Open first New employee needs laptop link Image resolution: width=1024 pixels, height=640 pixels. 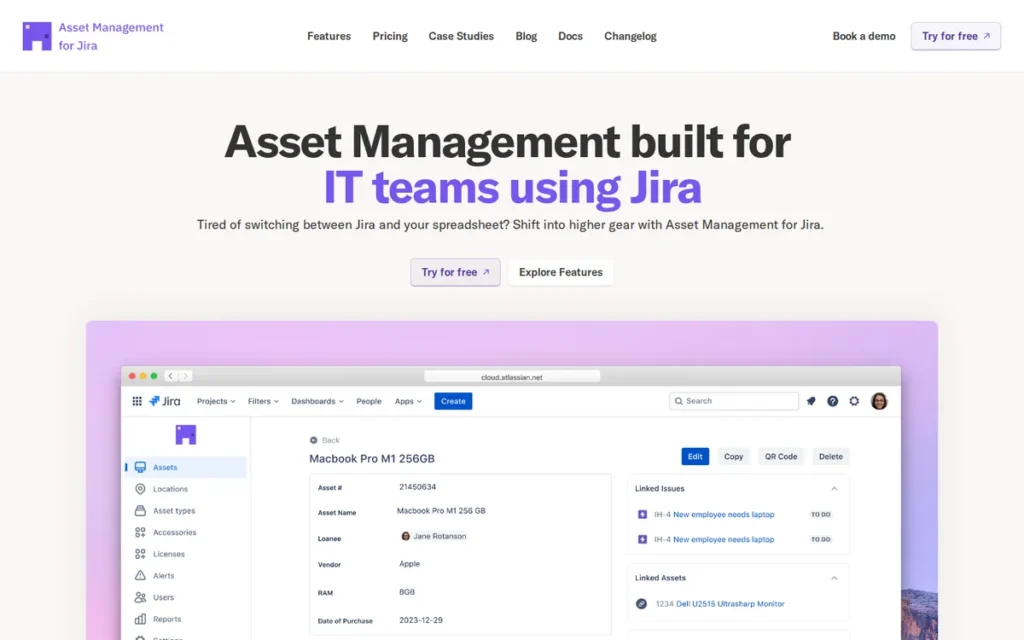724,515
